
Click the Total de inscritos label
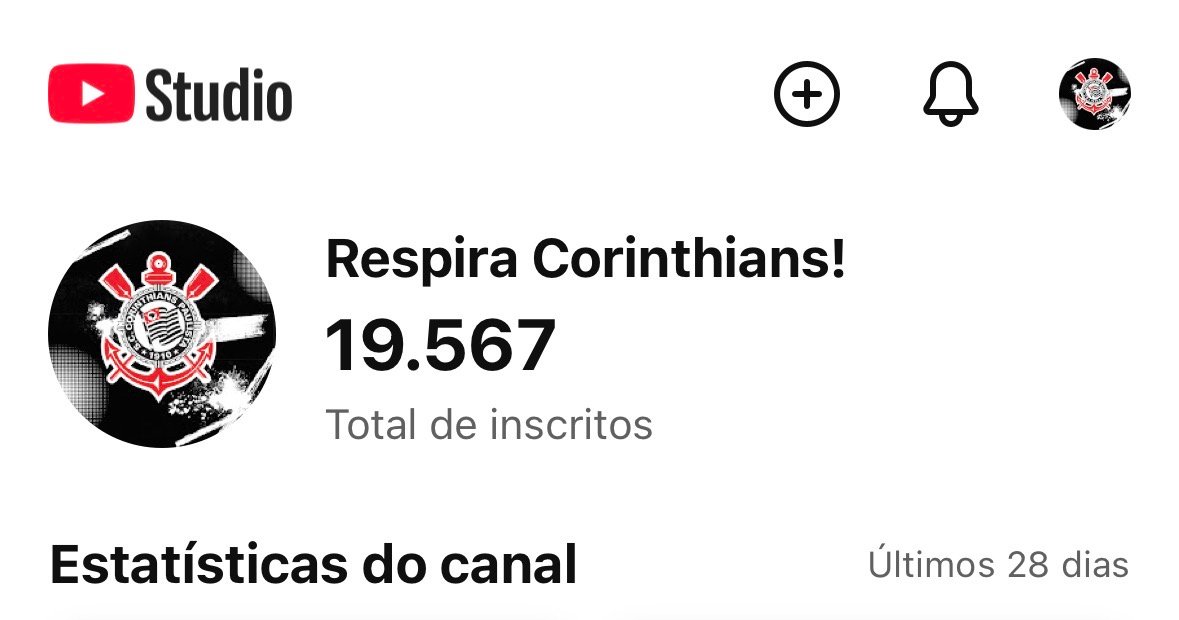[489, 425]
